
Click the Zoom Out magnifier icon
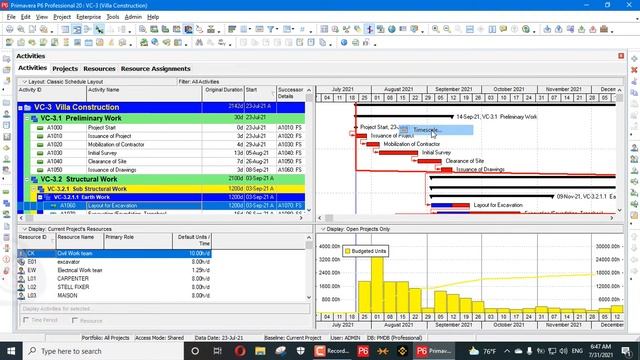447,29
